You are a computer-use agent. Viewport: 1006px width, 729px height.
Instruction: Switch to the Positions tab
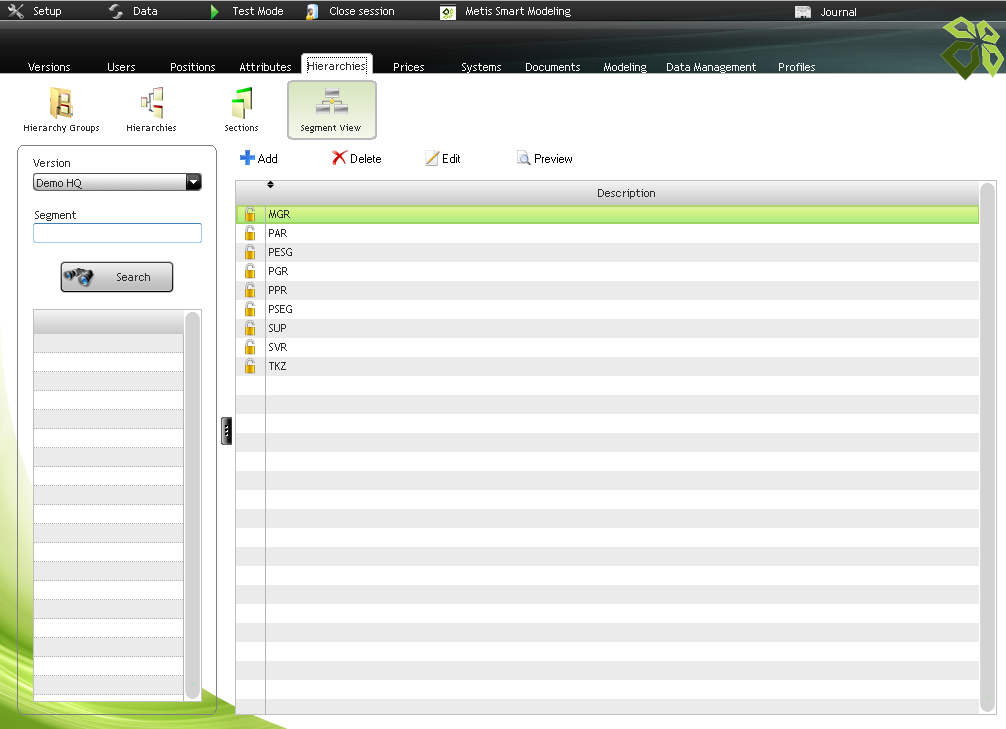192,67
